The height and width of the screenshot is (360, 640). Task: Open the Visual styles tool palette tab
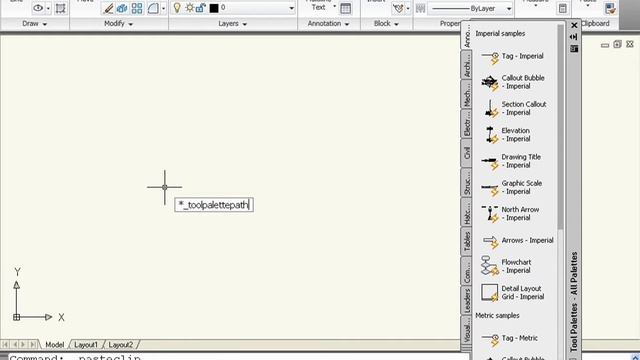point(467,331)
